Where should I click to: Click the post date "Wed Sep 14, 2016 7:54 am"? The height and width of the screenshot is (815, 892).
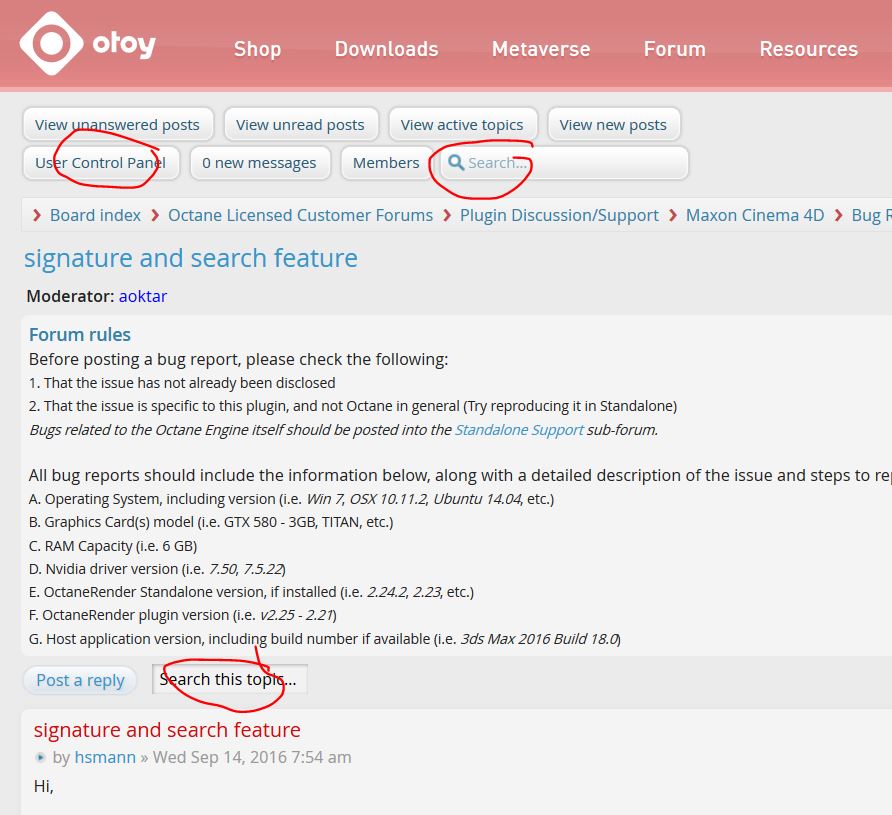point(252,757)
